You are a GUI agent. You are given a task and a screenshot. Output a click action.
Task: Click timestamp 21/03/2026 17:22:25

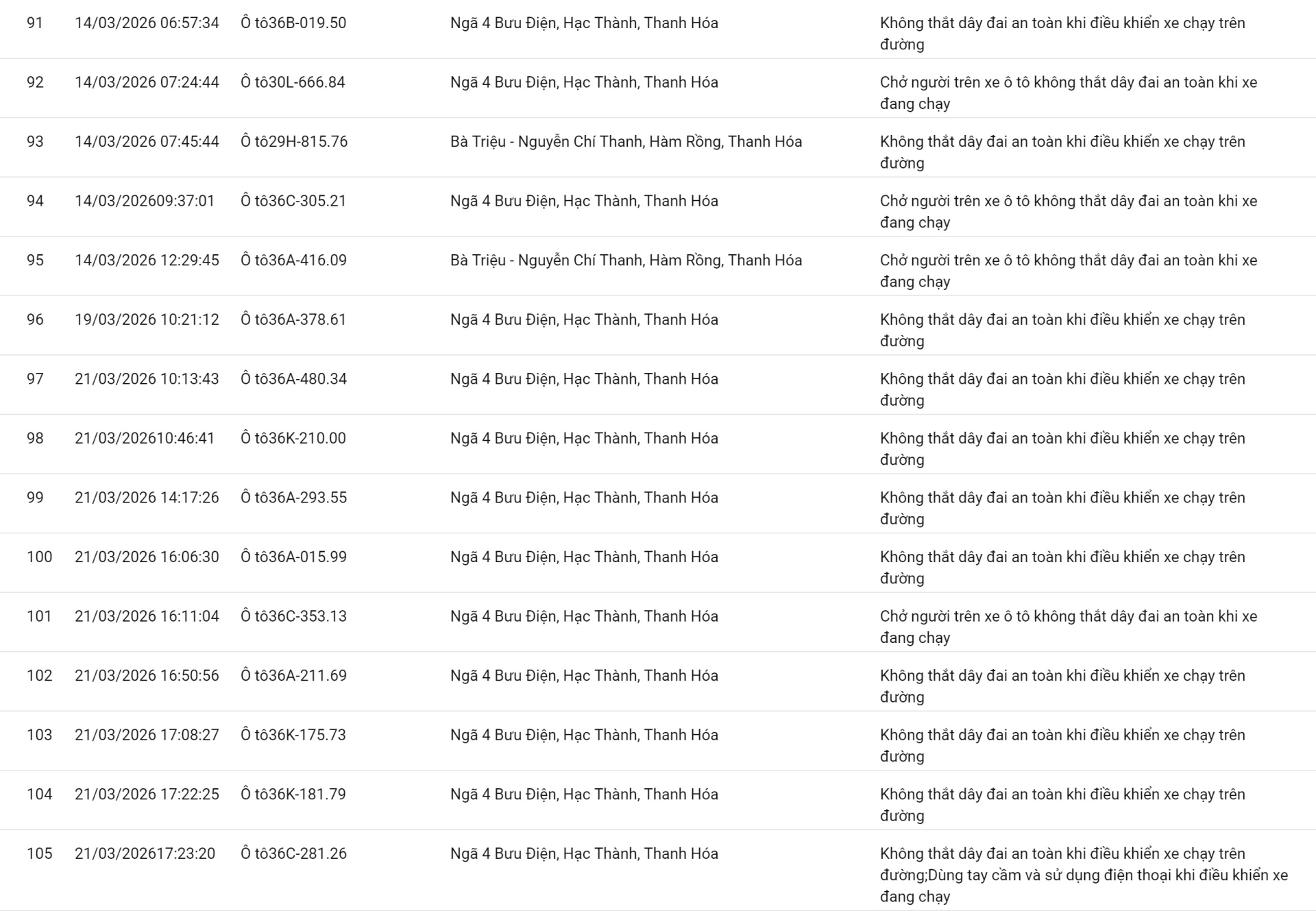(147, 794)
